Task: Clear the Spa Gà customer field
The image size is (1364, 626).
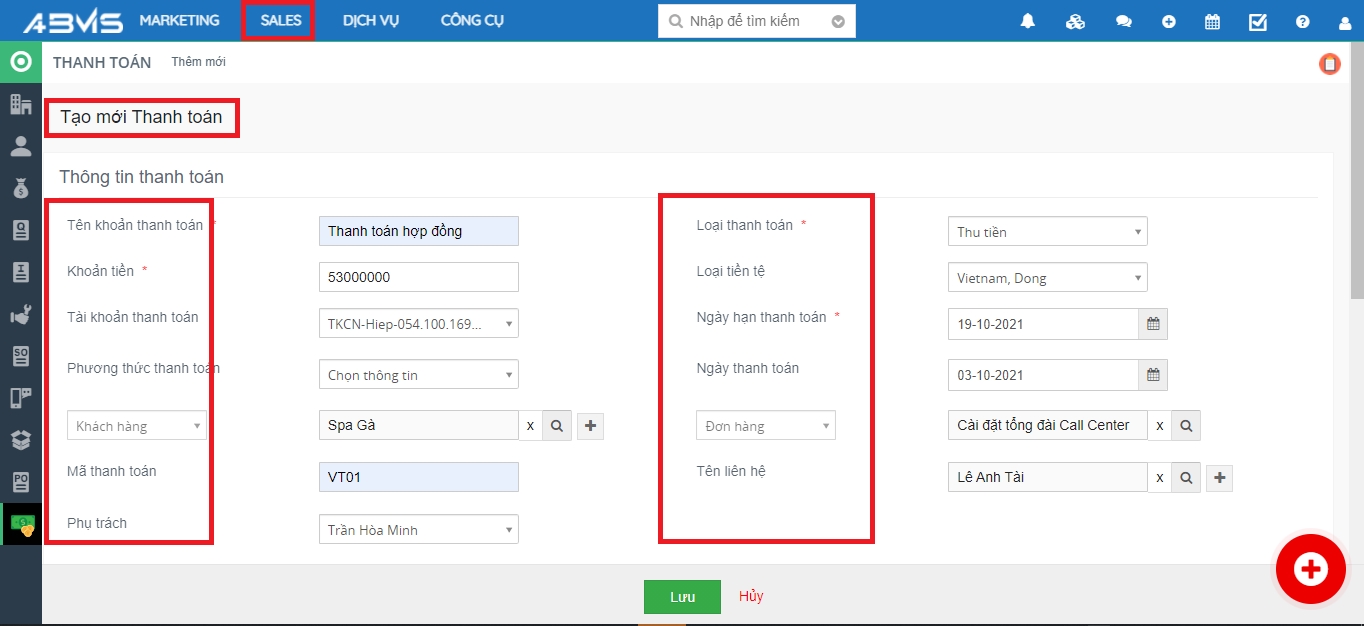Action: [530, 426]
